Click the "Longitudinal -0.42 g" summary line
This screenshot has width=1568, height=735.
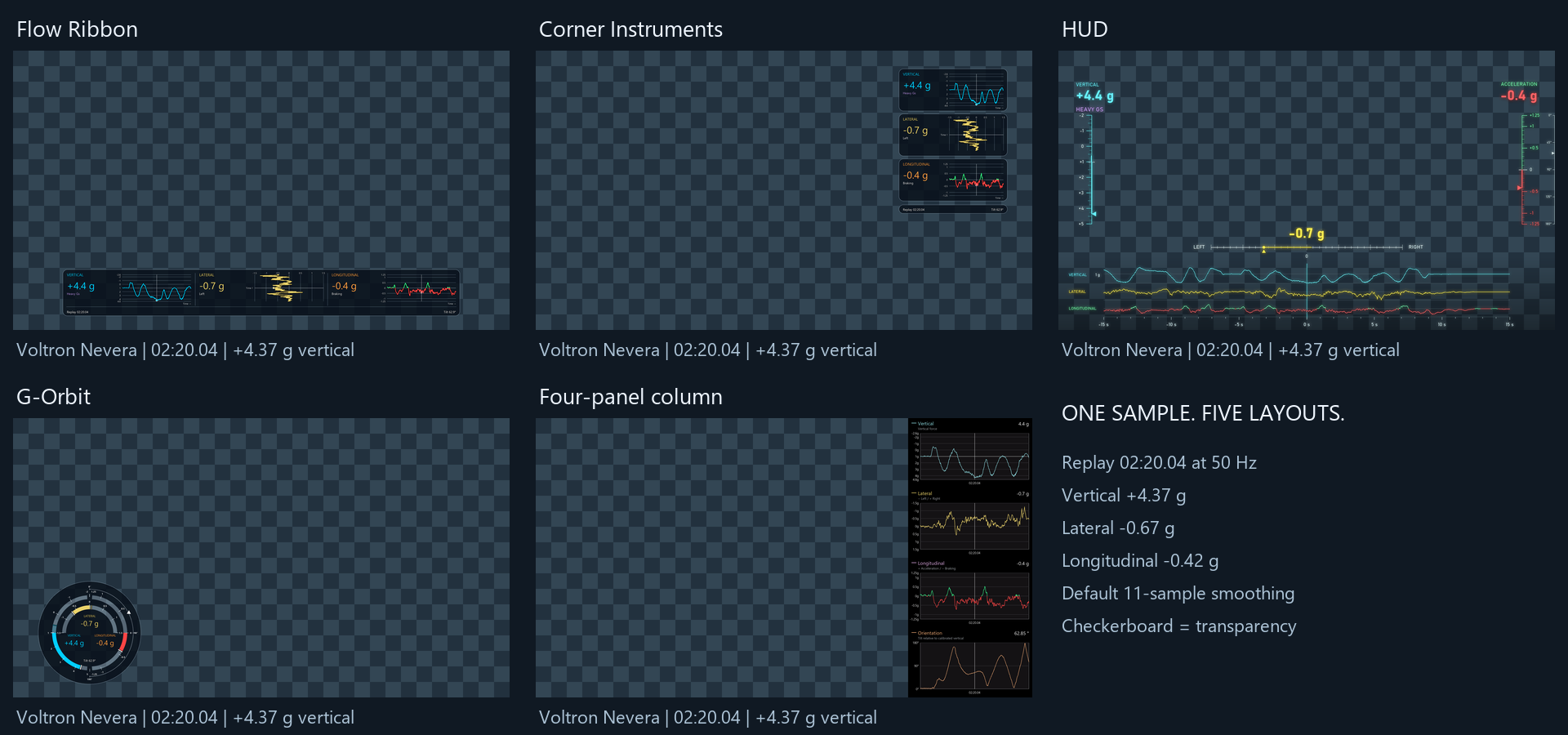[1140, 561]
